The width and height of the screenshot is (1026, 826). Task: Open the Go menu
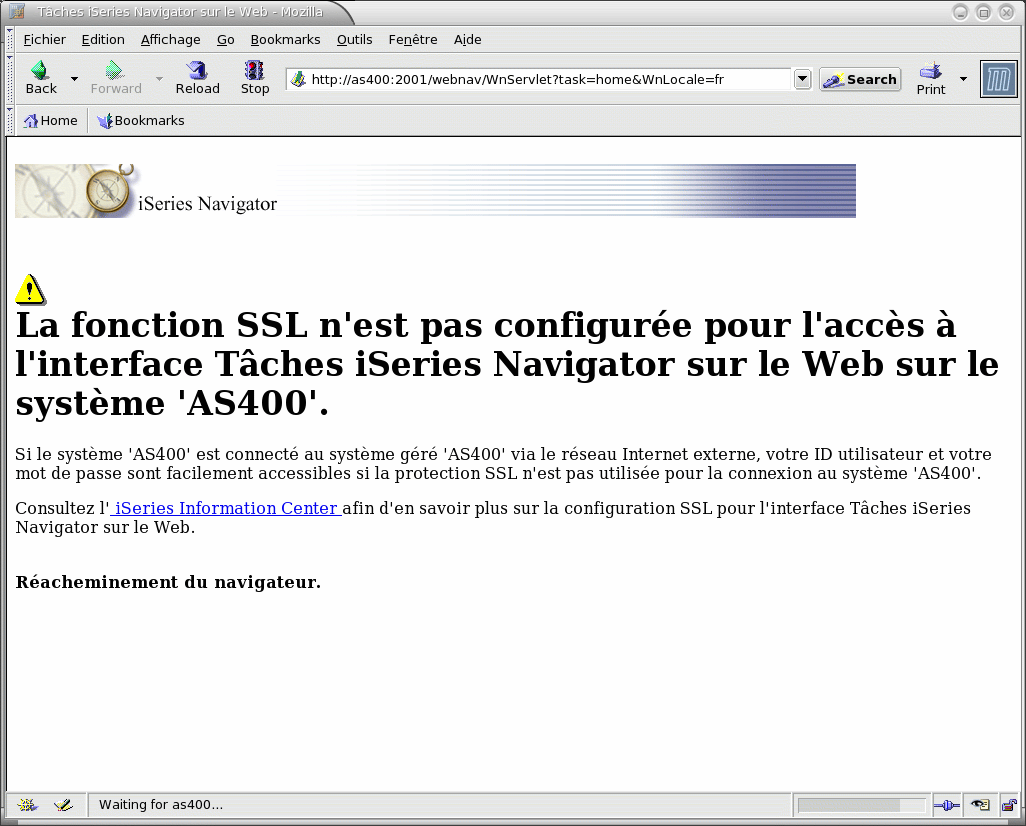225,39
